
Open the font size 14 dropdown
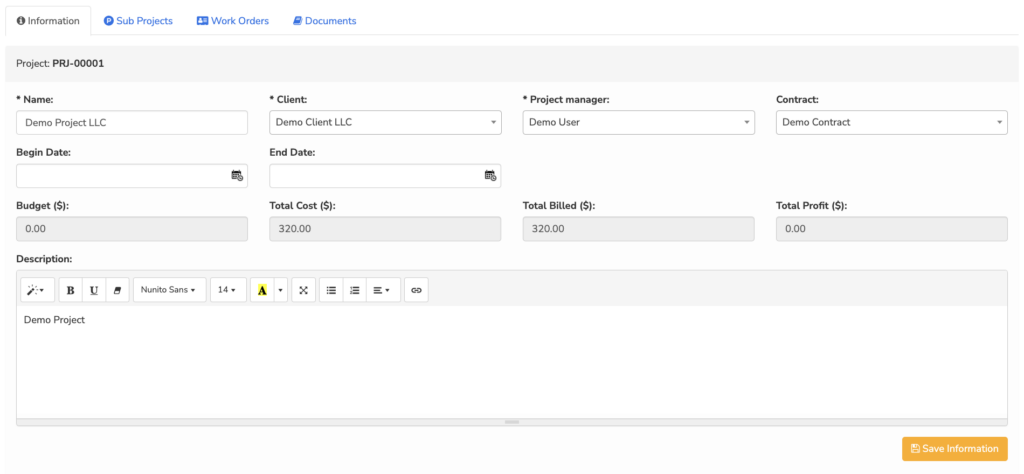228,290
